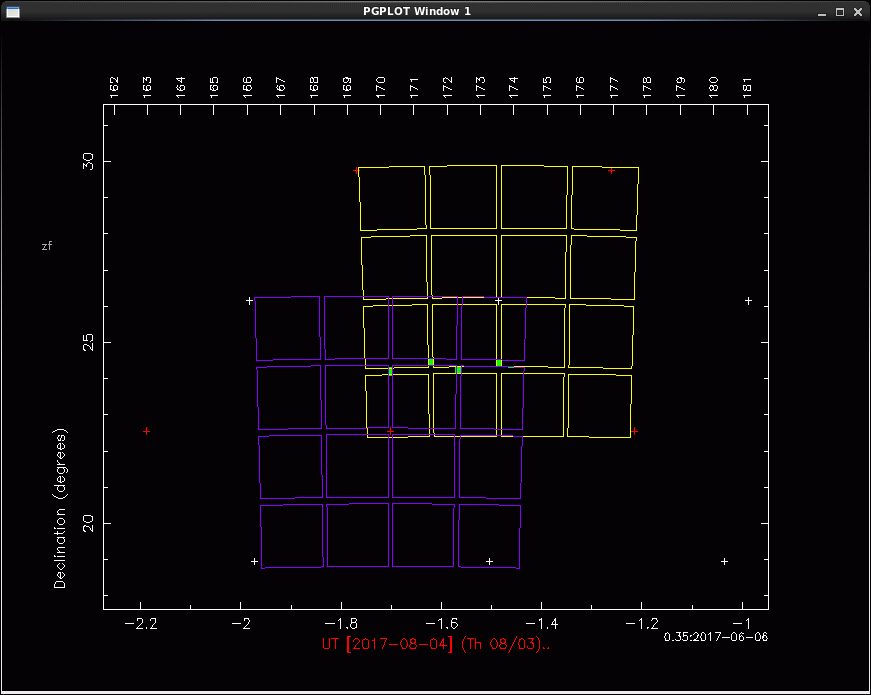
Task: Click the bottom axis label '-1.6'
Action: 442,624
